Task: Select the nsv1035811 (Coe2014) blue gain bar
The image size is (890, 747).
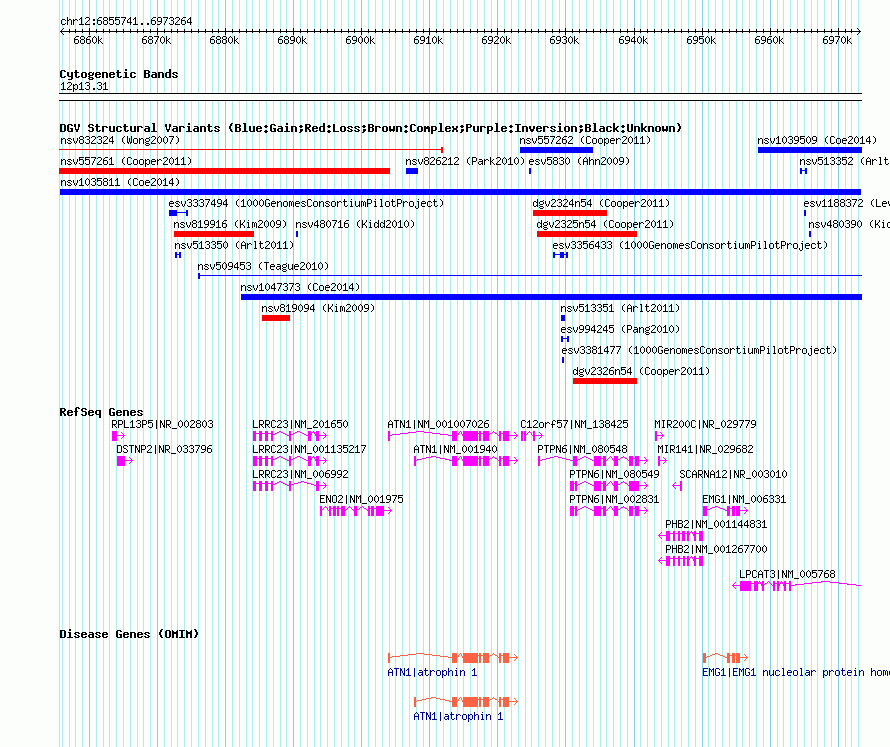Action: coord(460,192)
